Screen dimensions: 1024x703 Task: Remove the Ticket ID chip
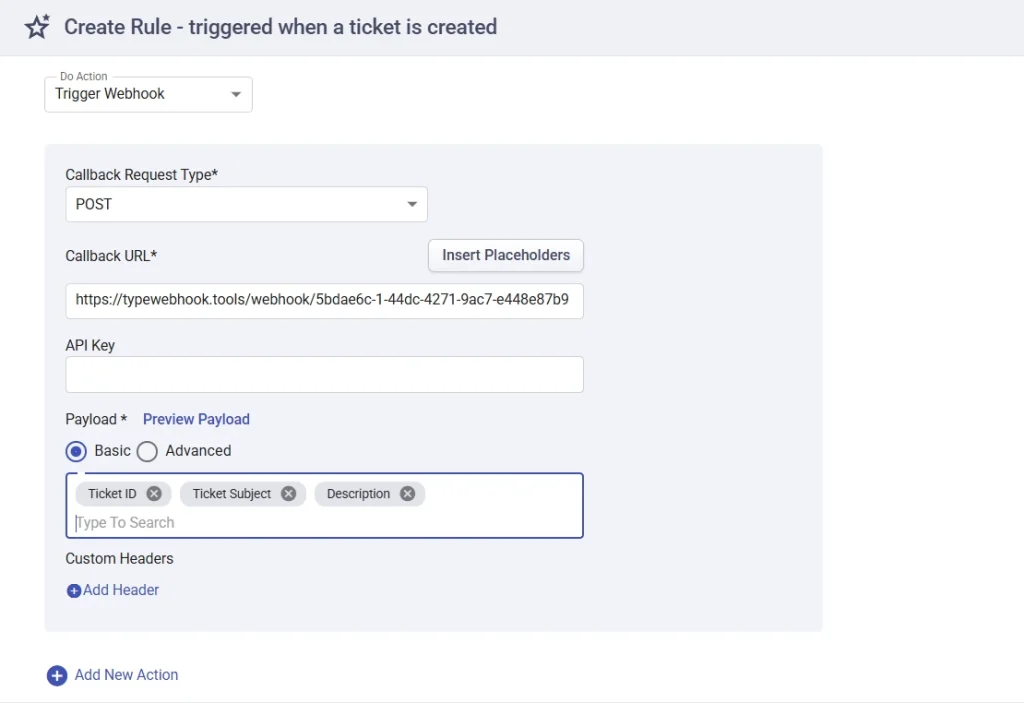pos(154,494)
